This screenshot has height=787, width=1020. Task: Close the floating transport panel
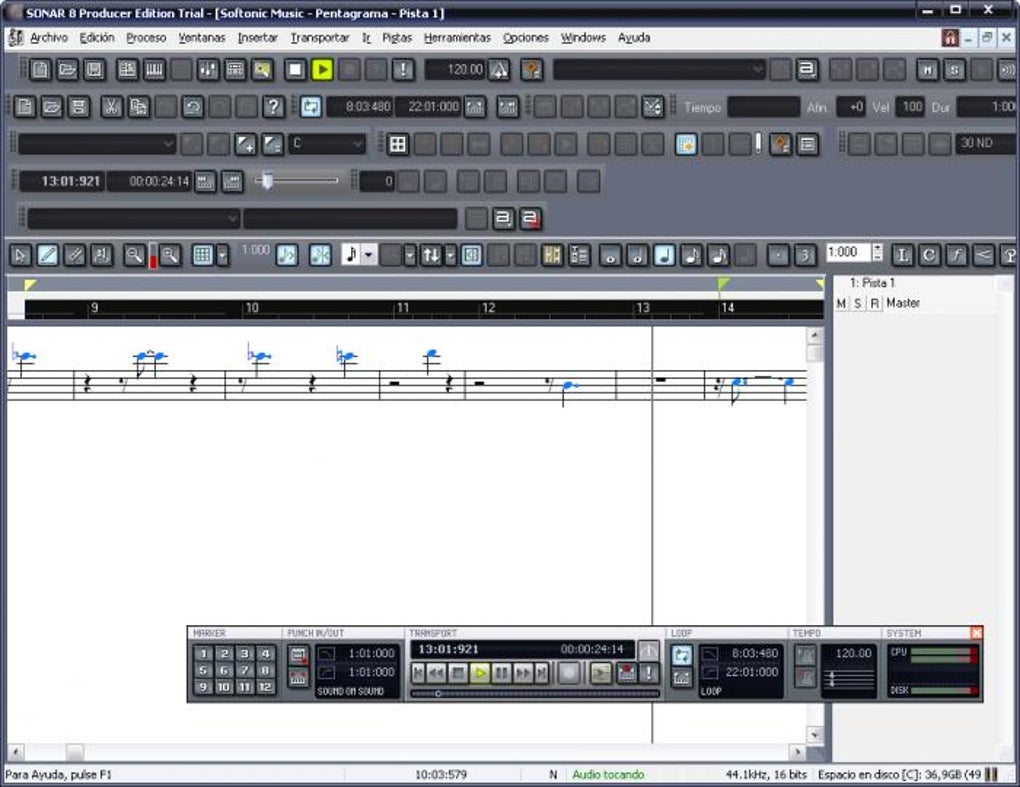(976, 633)
